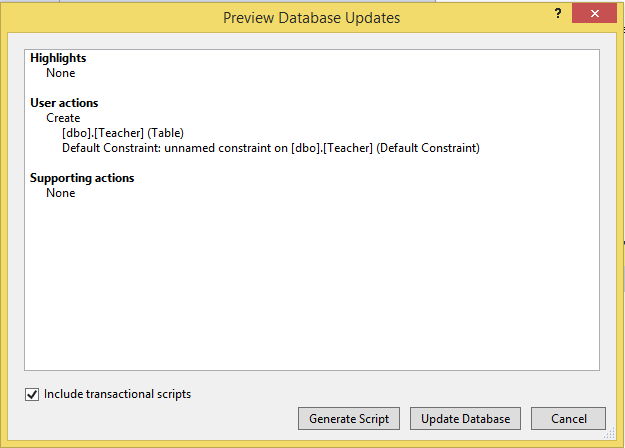Select the Default Constraint unnamed constraint line

(x=270, y=148)
